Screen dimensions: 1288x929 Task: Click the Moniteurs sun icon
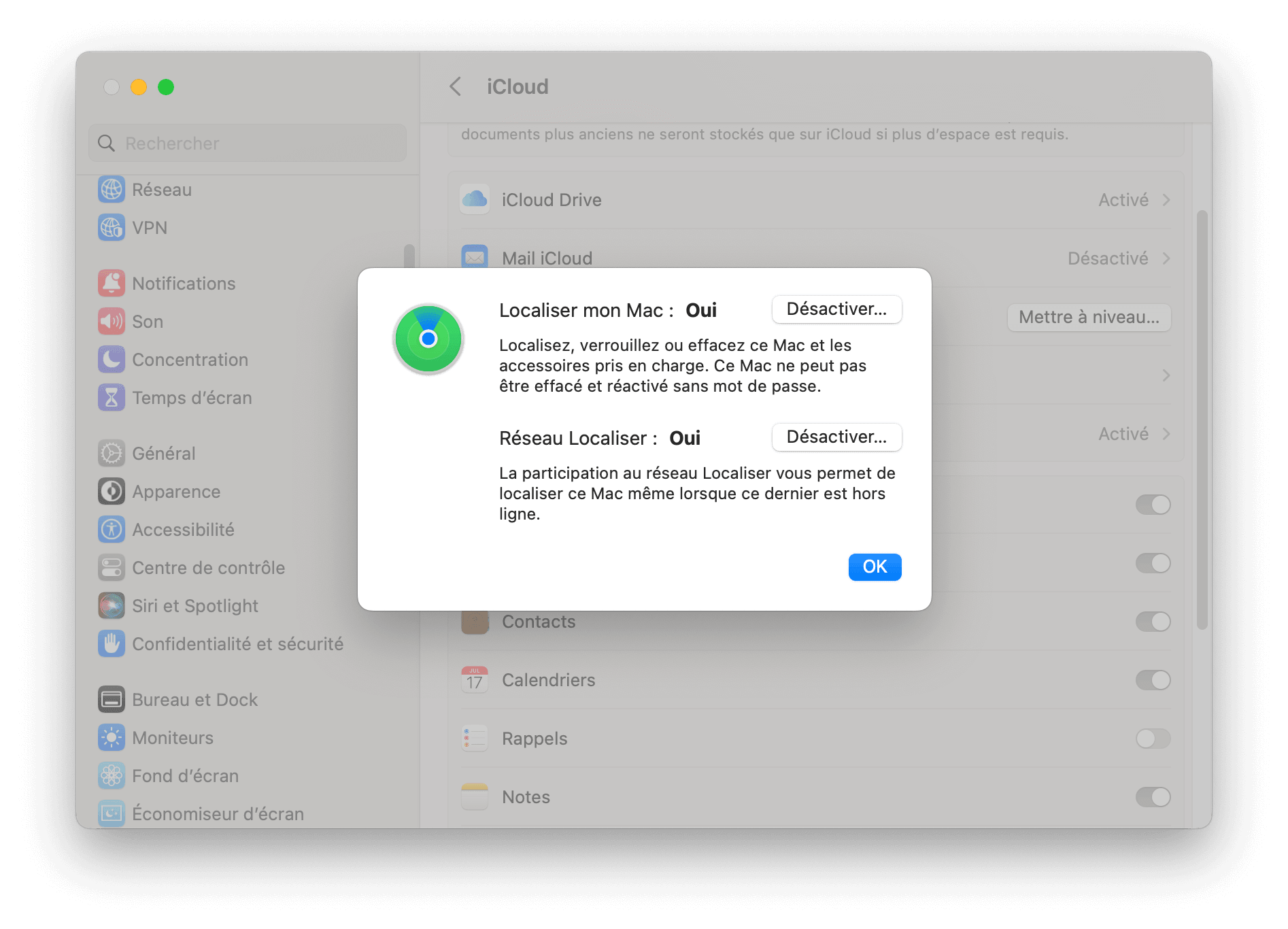click(112, 737)
